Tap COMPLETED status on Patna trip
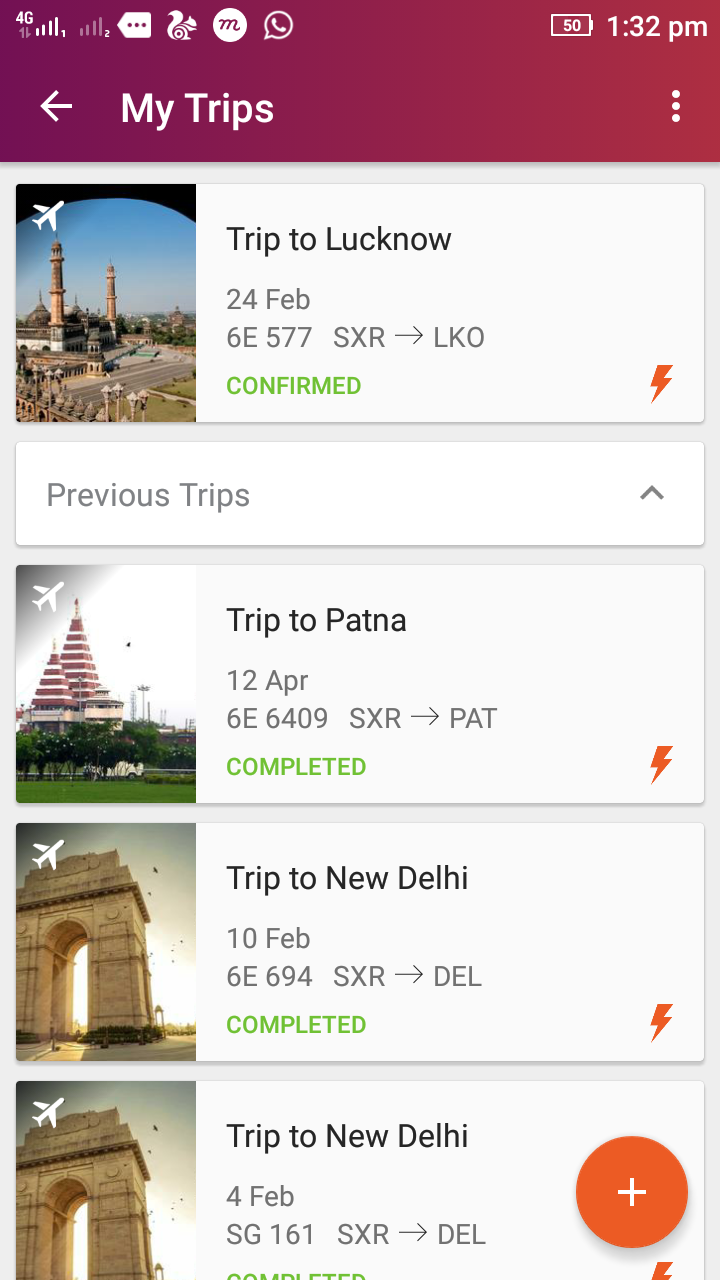The width and height of the screenshot is (720, 1280). (x=296, y=767)
